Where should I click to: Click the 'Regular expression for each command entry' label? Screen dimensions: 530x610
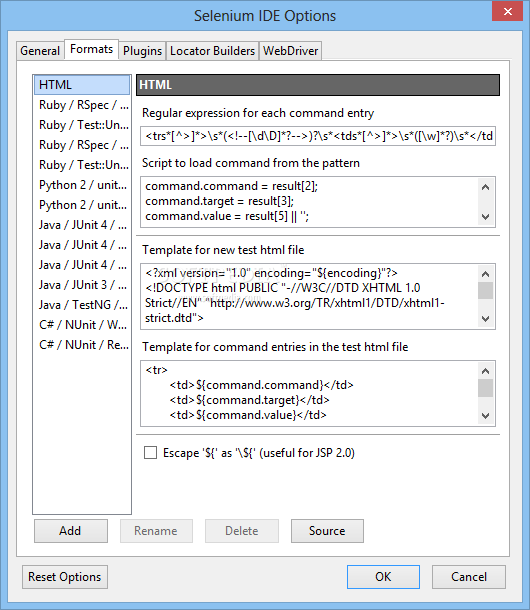point(258,113)
